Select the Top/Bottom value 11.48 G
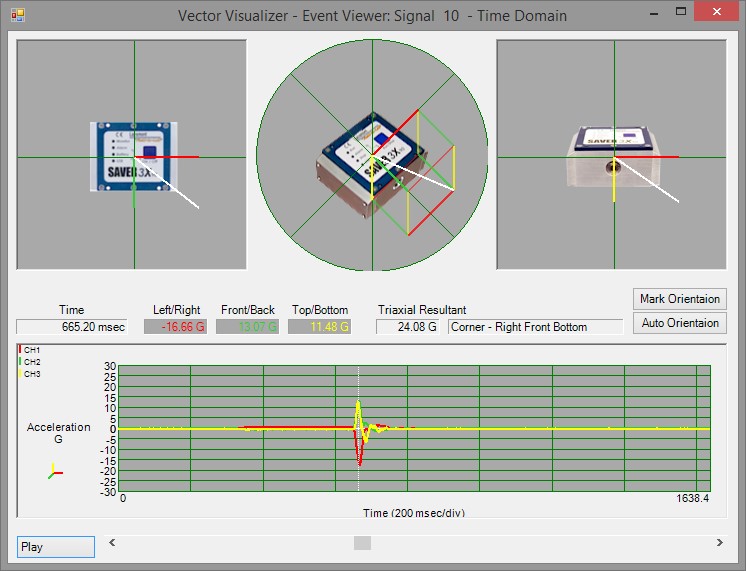Screen dimensions: 746x571 pos(319,327)
